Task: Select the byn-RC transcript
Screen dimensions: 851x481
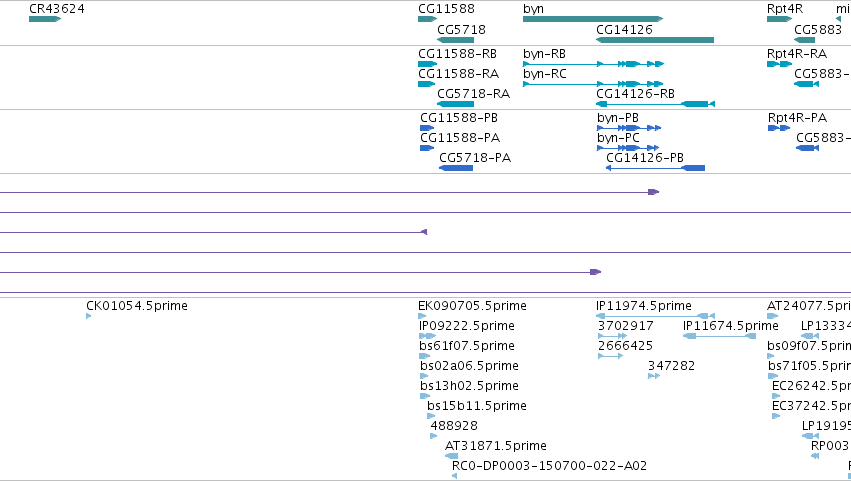Action: 544,74
